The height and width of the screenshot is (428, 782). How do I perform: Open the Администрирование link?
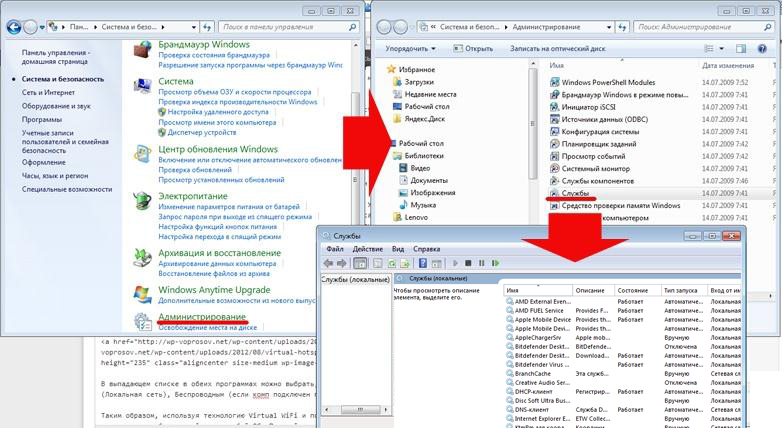click(x=202, y=316)
